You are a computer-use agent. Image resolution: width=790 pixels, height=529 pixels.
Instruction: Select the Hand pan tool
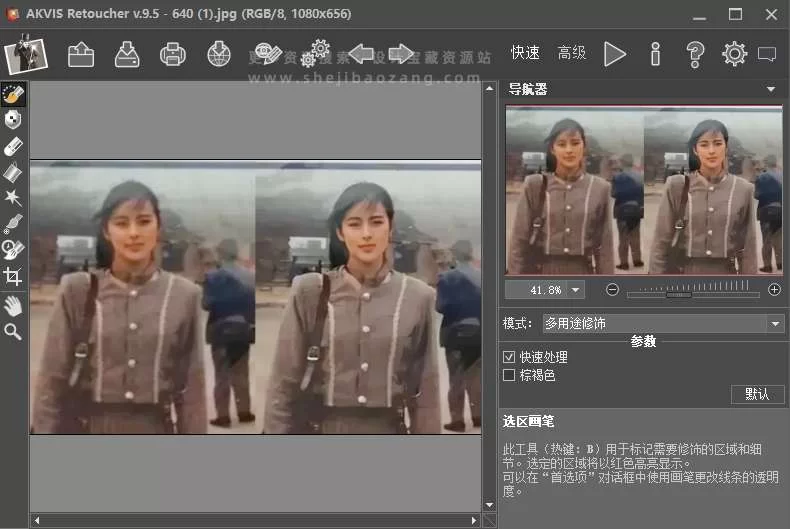(x=13, y=304)
